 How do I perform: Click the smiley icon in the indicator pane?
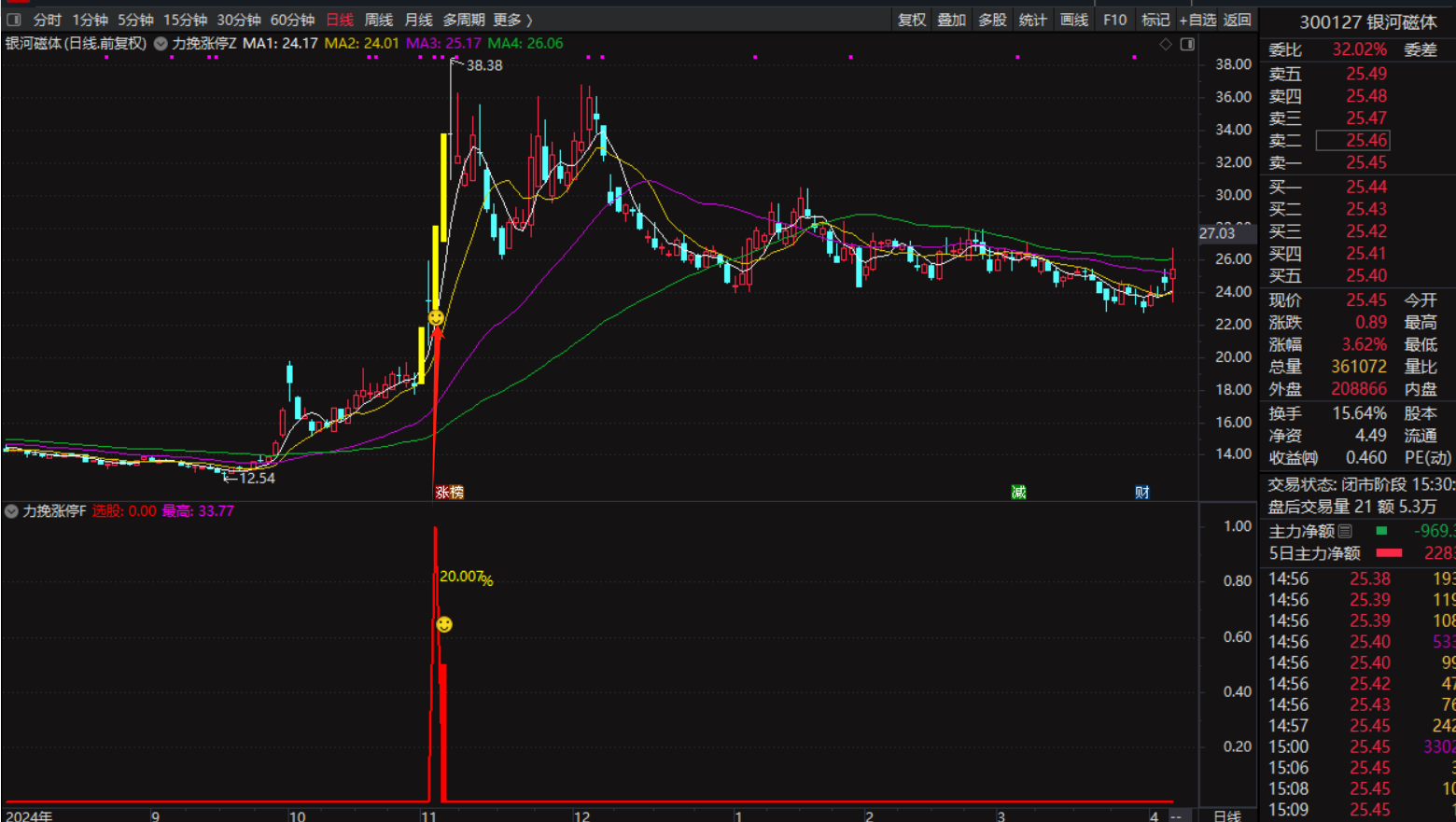point(444,624)
